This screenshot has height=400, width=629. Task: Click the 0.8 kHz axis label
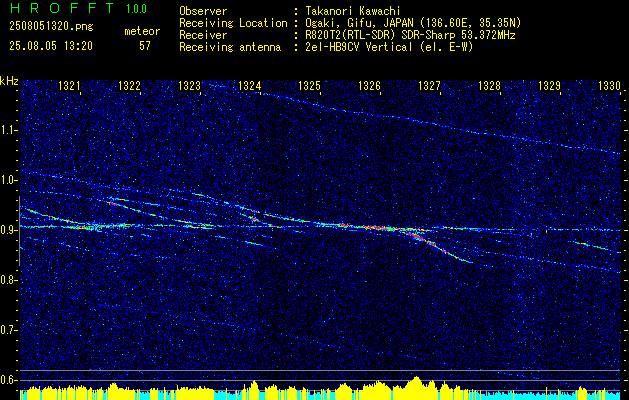coord(9,280)
